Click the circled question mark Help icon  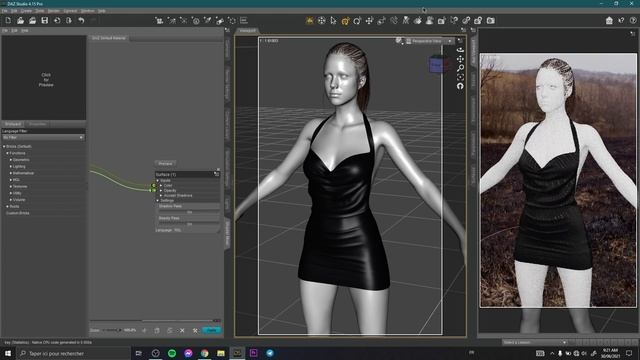click(x=633, y=20)
